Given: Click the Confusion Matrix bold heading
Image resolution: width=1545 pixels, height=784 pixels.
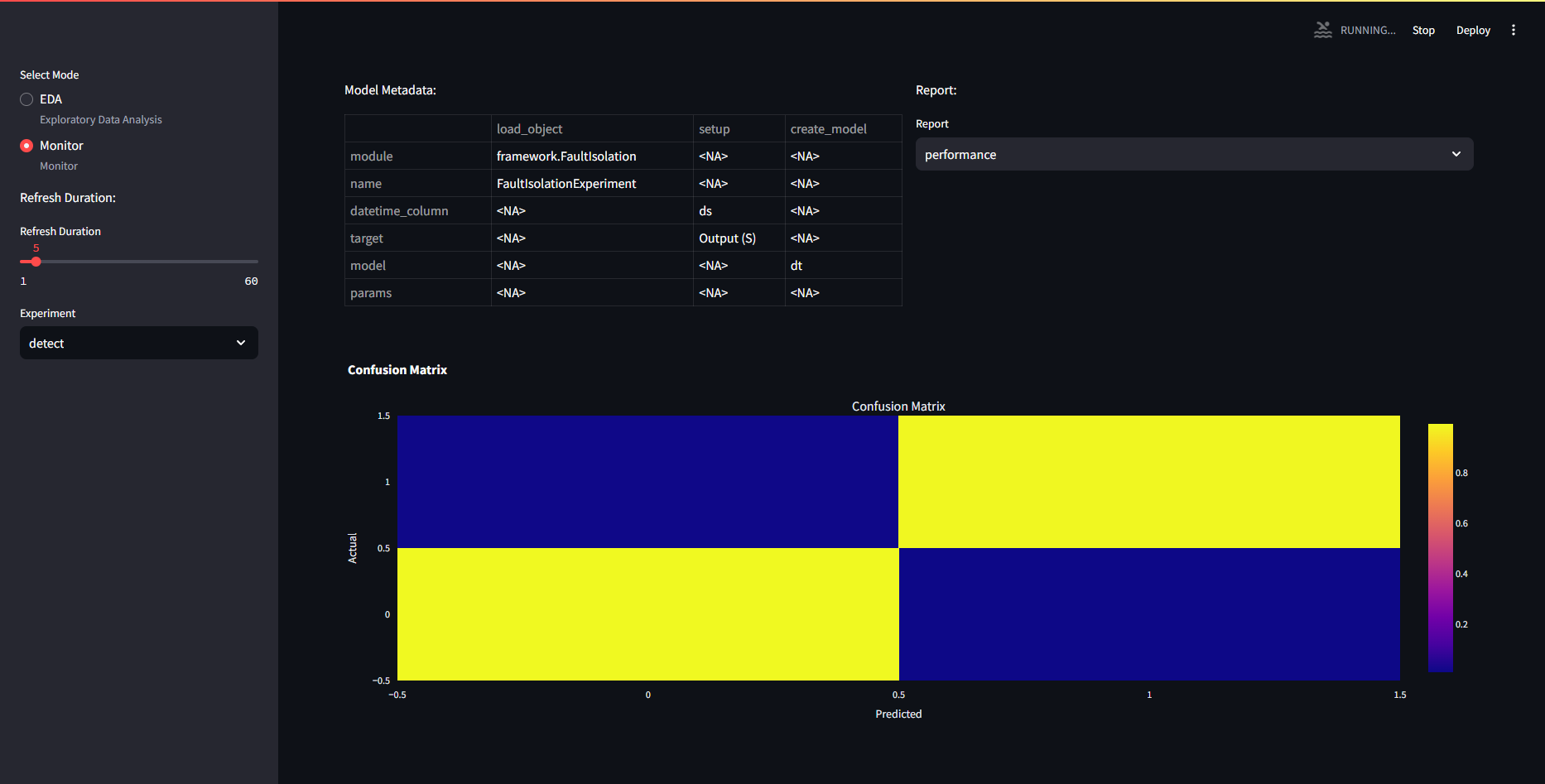Looking at the screenshot, I should point(397,370).
